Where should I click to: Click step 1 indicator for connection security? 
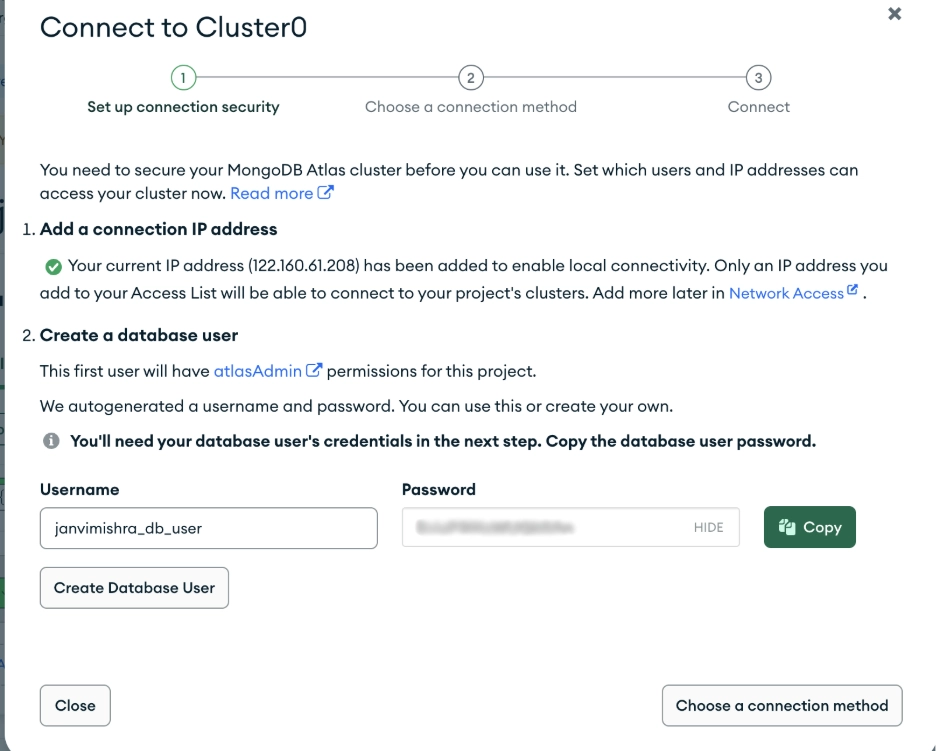pos(183,75)
